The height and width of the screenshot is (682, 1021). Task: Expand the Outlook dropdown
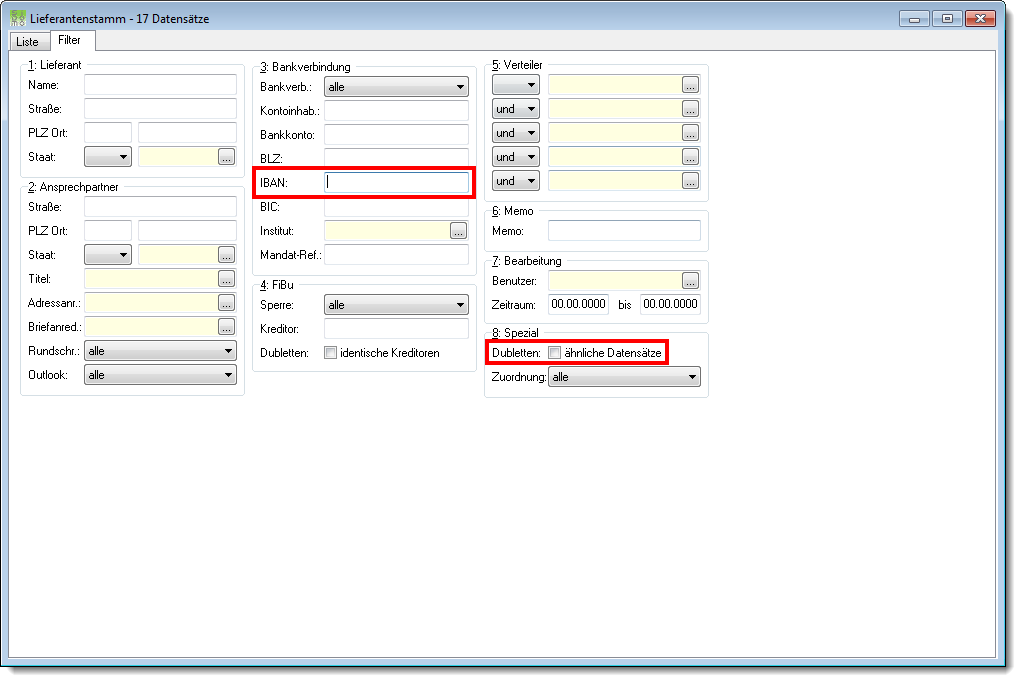point(160,375)
